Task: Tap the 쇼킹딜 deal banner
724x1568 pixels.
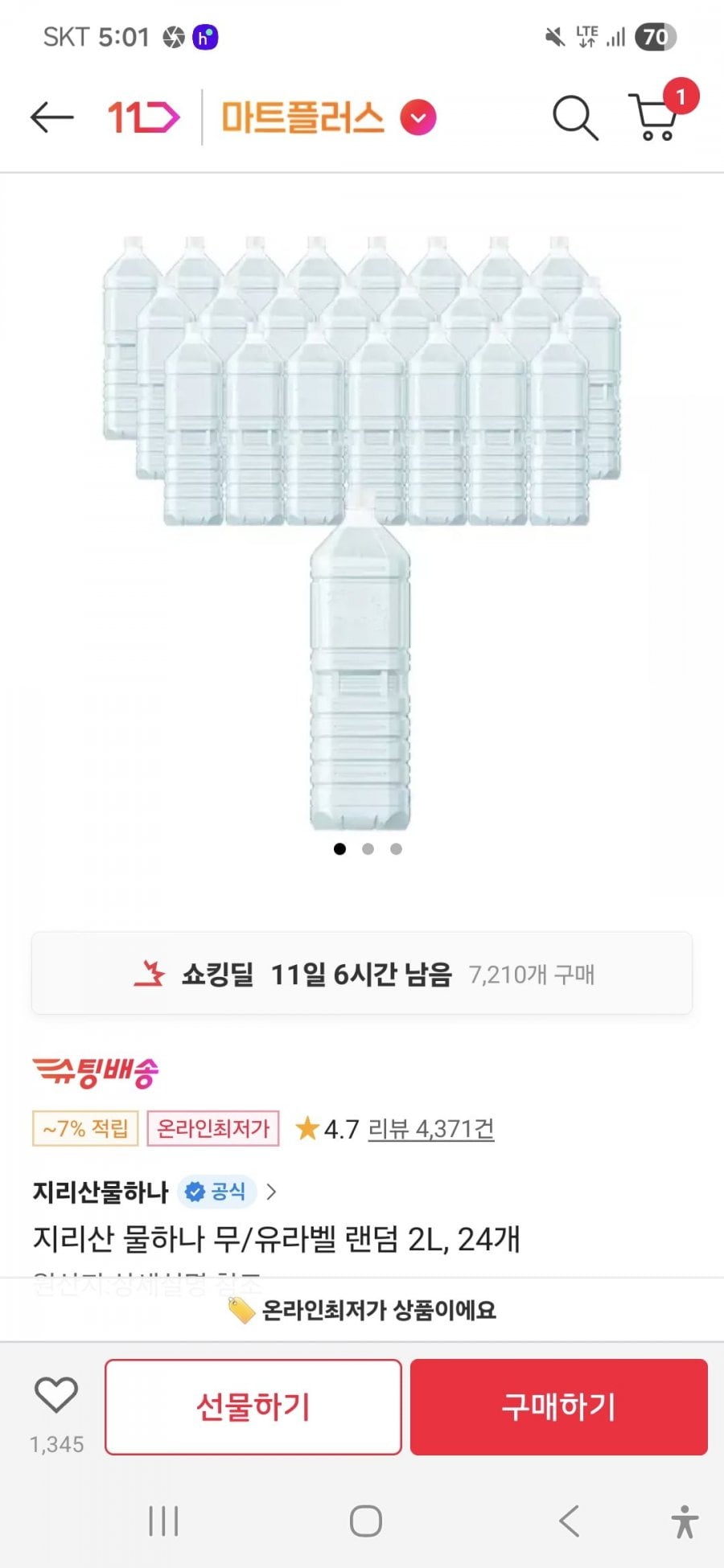Action: tap(362, 974)
